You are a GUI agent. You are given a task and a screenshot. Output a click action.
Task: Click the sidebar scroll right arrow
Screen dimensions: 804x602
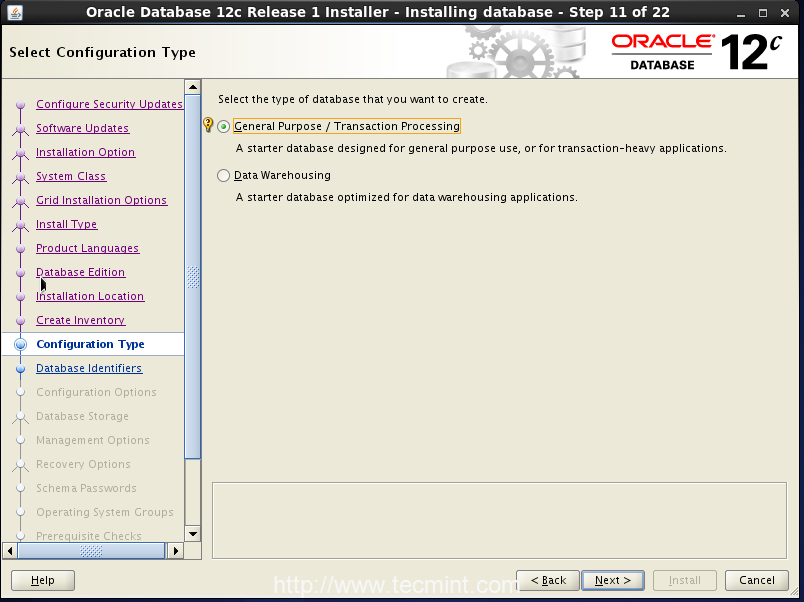click(x=175, y=551)
